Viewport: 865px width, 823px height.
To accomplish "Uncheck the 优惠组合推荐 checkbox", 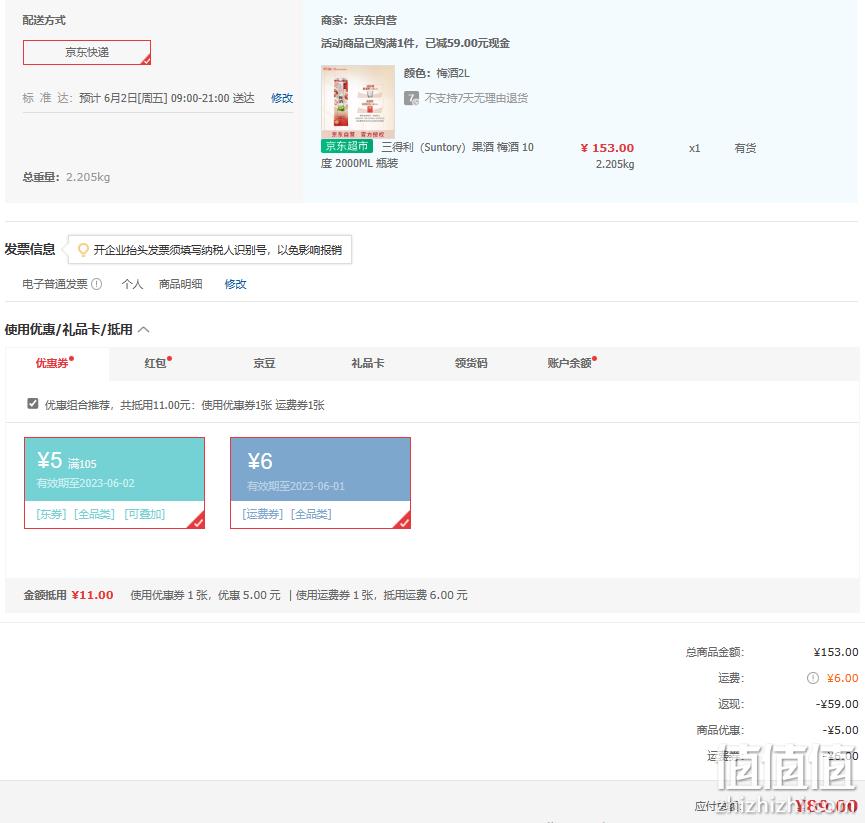I will click(x=33, y=404).
